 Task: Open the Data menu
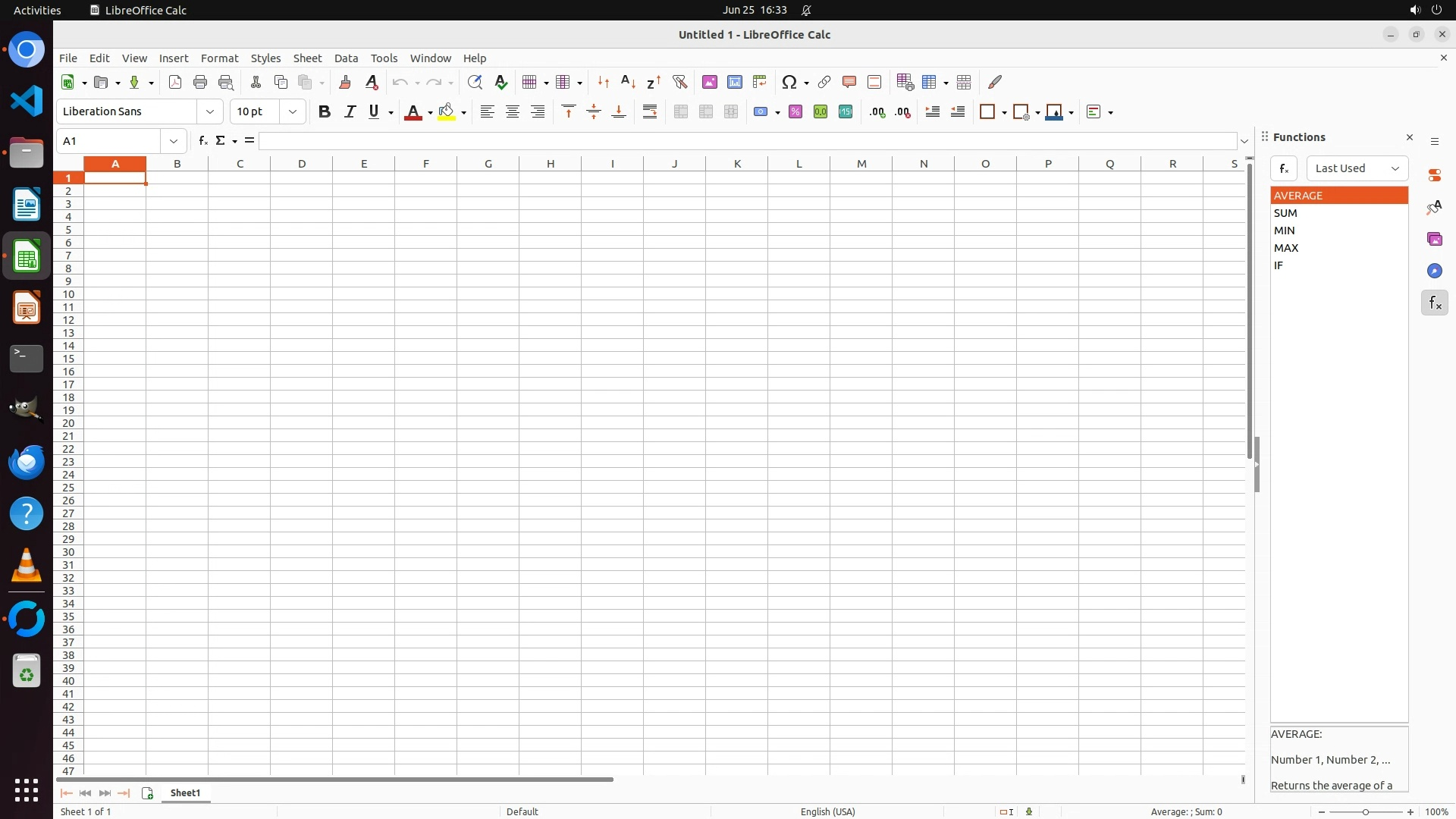346,58
